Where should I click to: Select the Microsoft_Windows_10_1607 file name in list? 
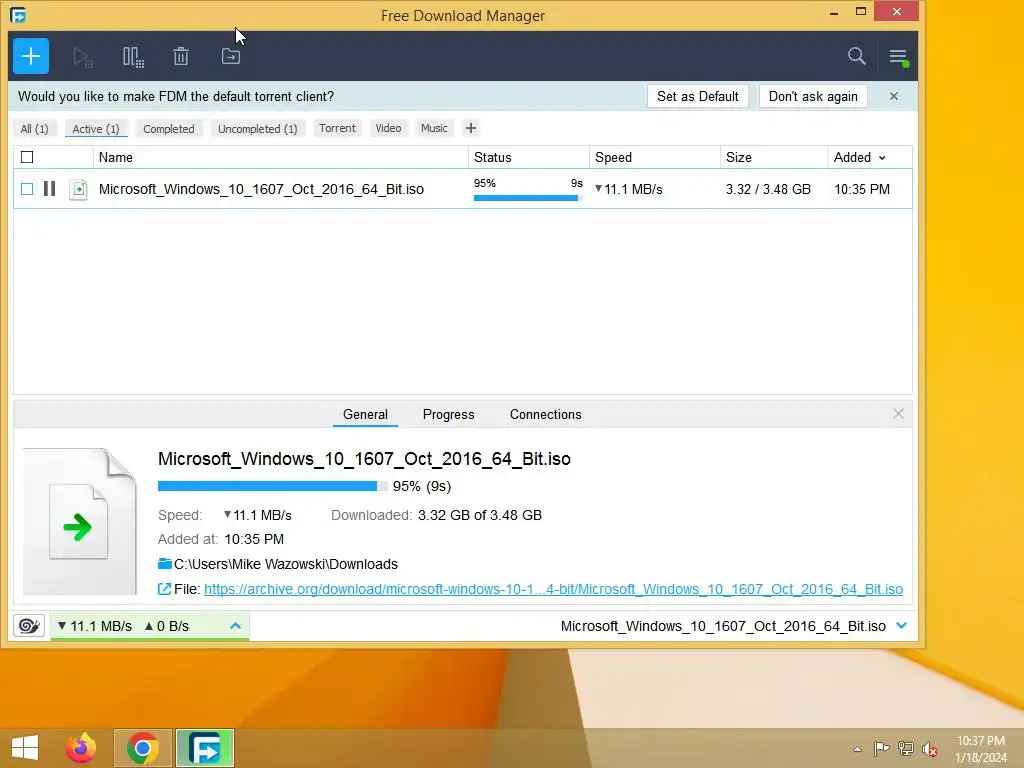click(x=261, y=189)
